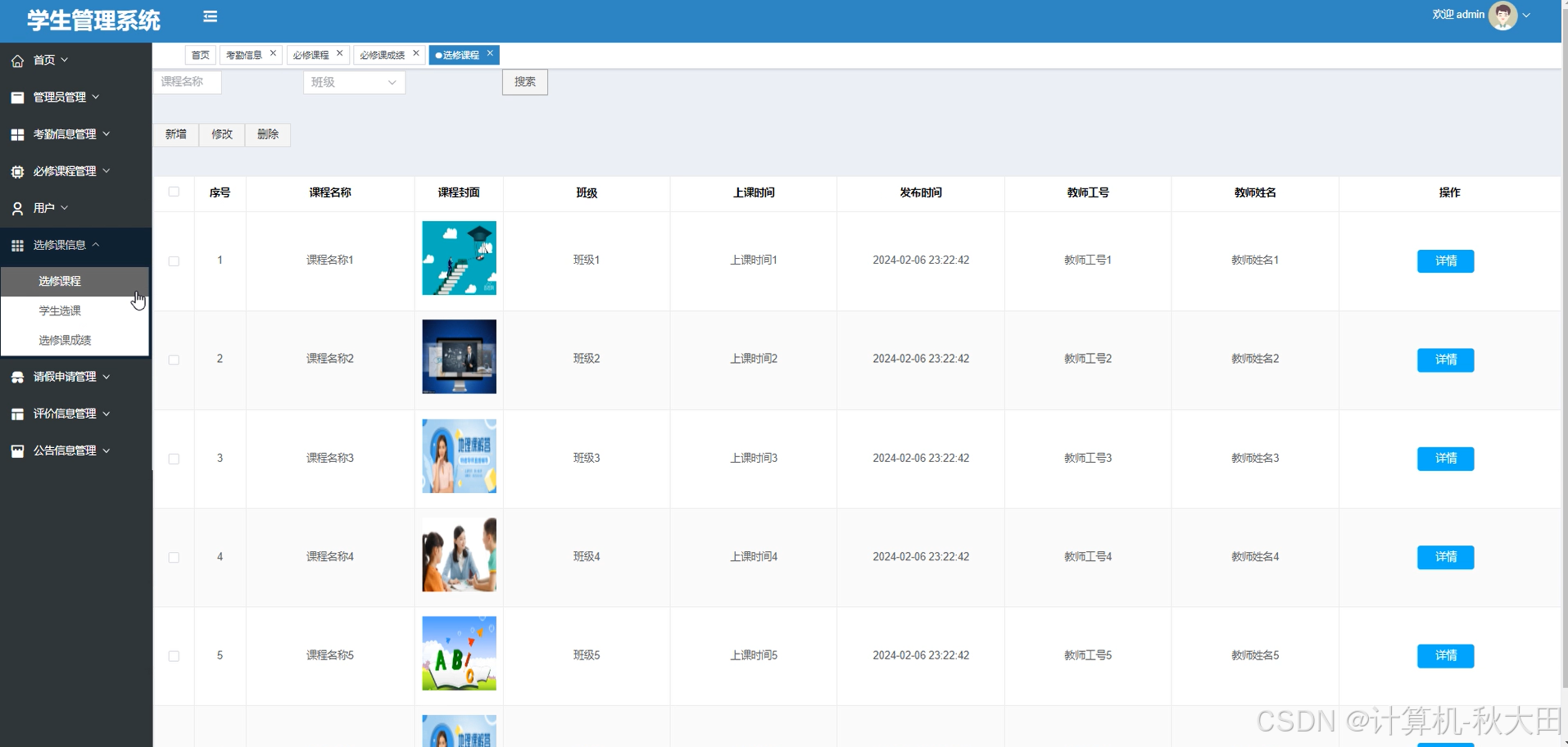Click the 搜索 button
This screenshot has width=1568, height=747.
click(x=525, y=82)
